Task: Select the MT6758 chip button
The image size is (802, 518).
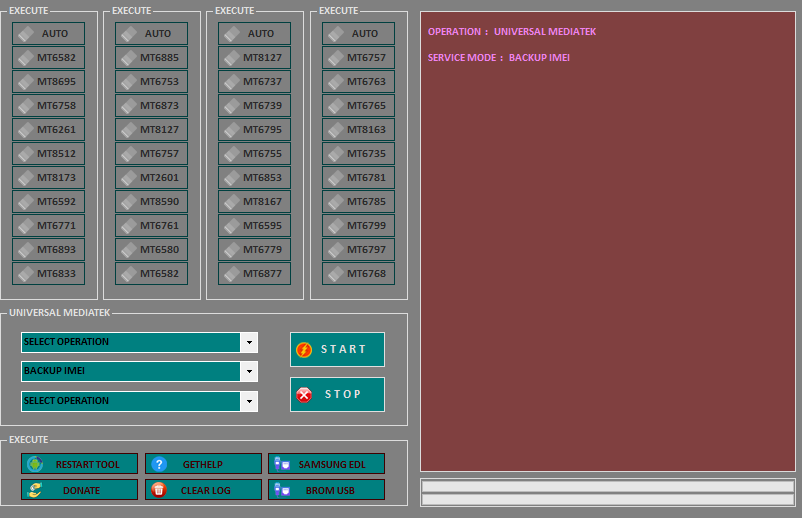Action: [x=49, y=105]
